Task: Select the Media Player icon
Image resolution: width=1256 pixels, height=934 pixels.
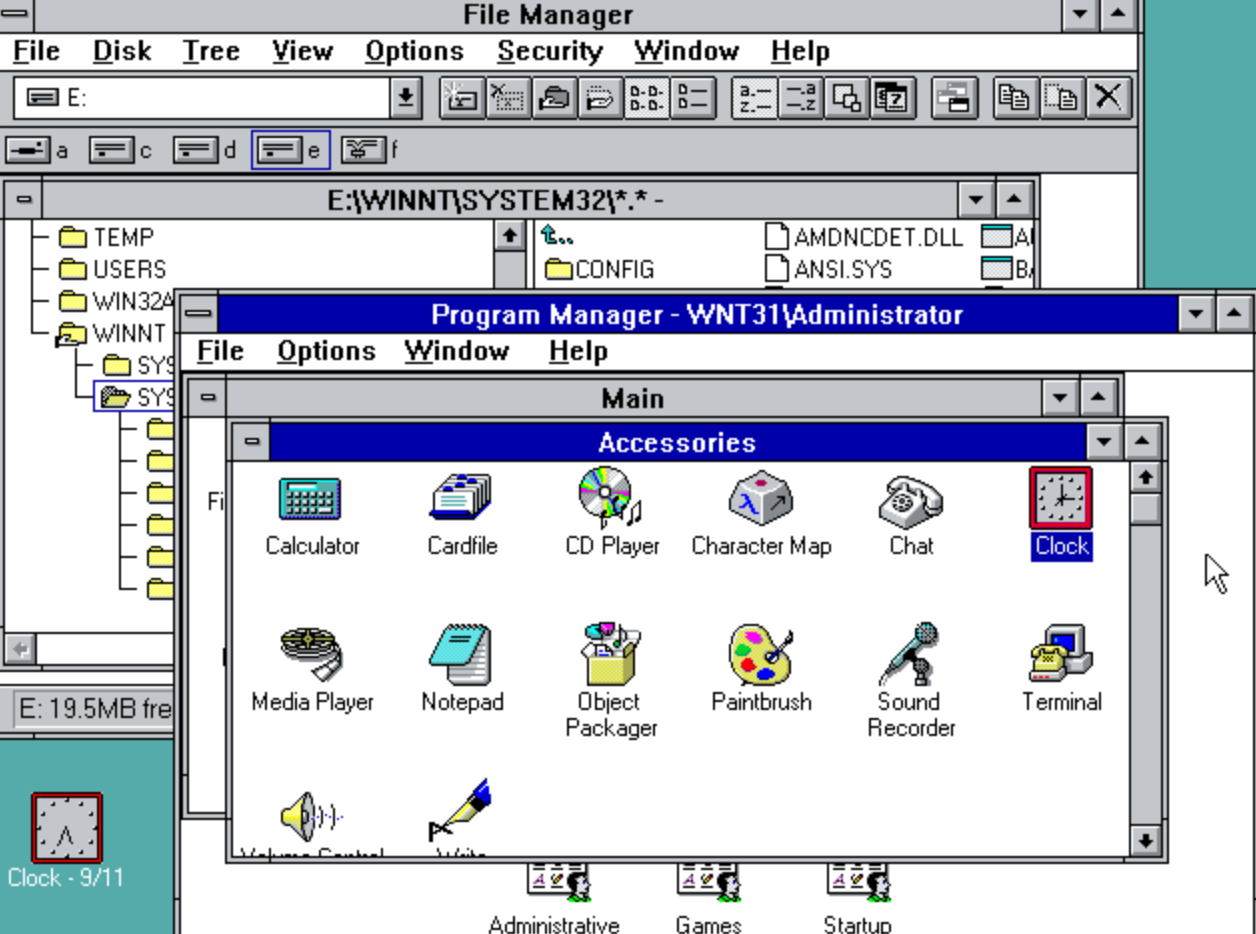Action: (x=311, y=654)
